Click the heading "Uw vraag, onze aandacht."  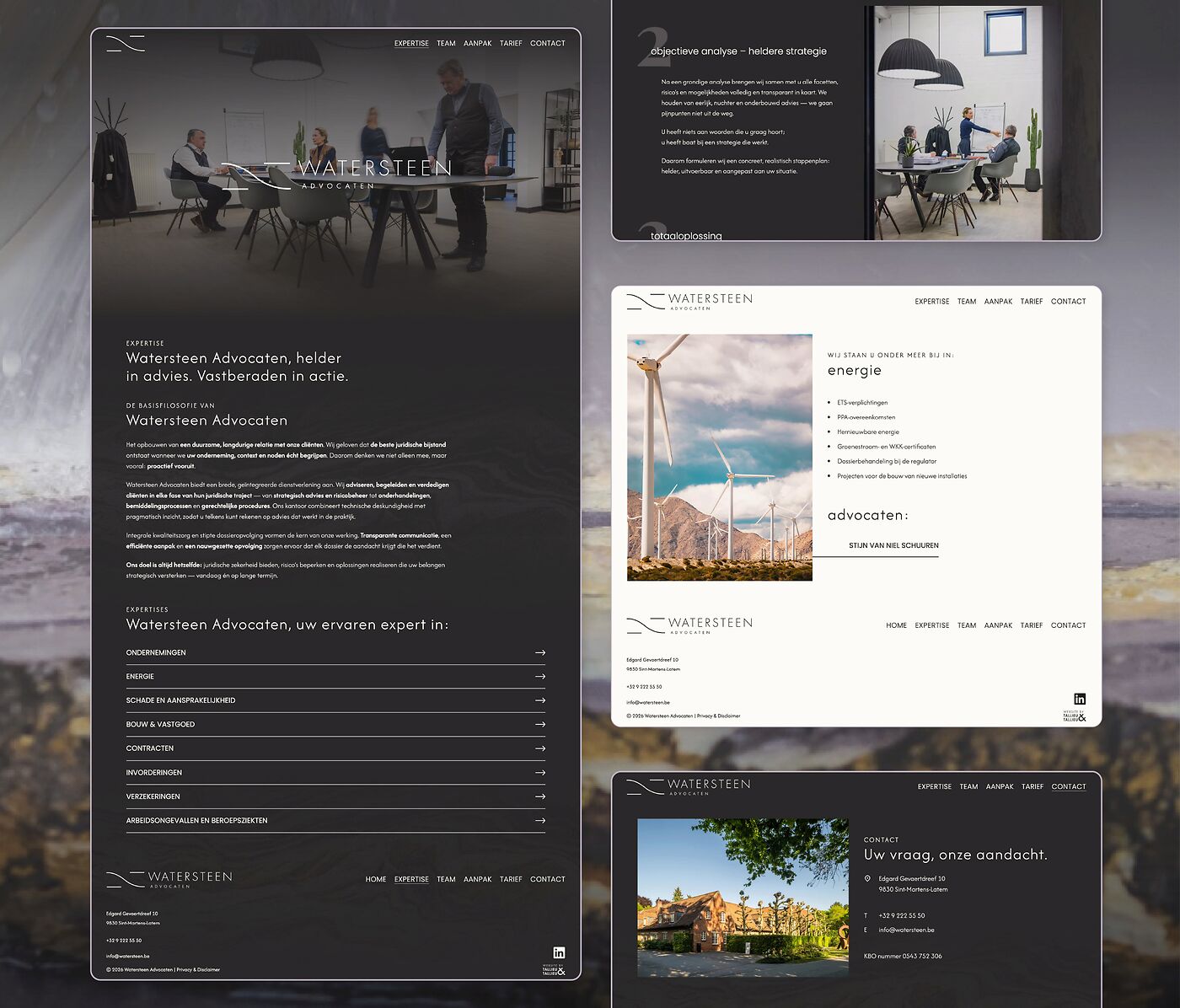[x=956, y=855]
